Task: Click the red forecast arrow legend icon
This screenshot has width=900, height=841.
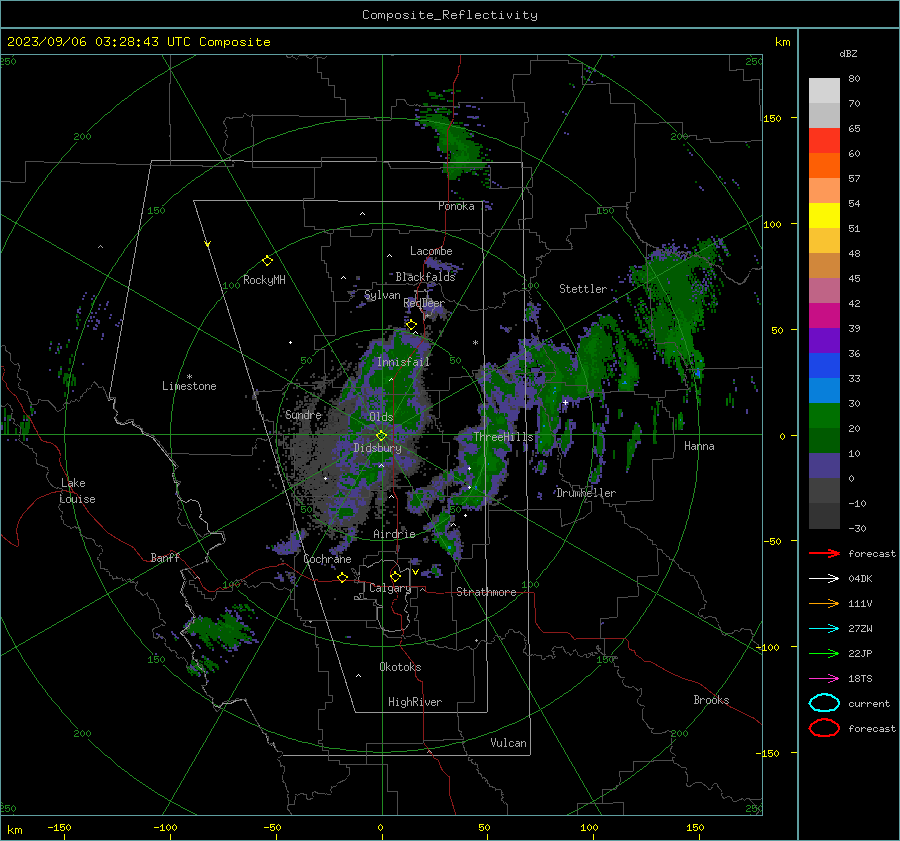Action: tap(824, 553)
